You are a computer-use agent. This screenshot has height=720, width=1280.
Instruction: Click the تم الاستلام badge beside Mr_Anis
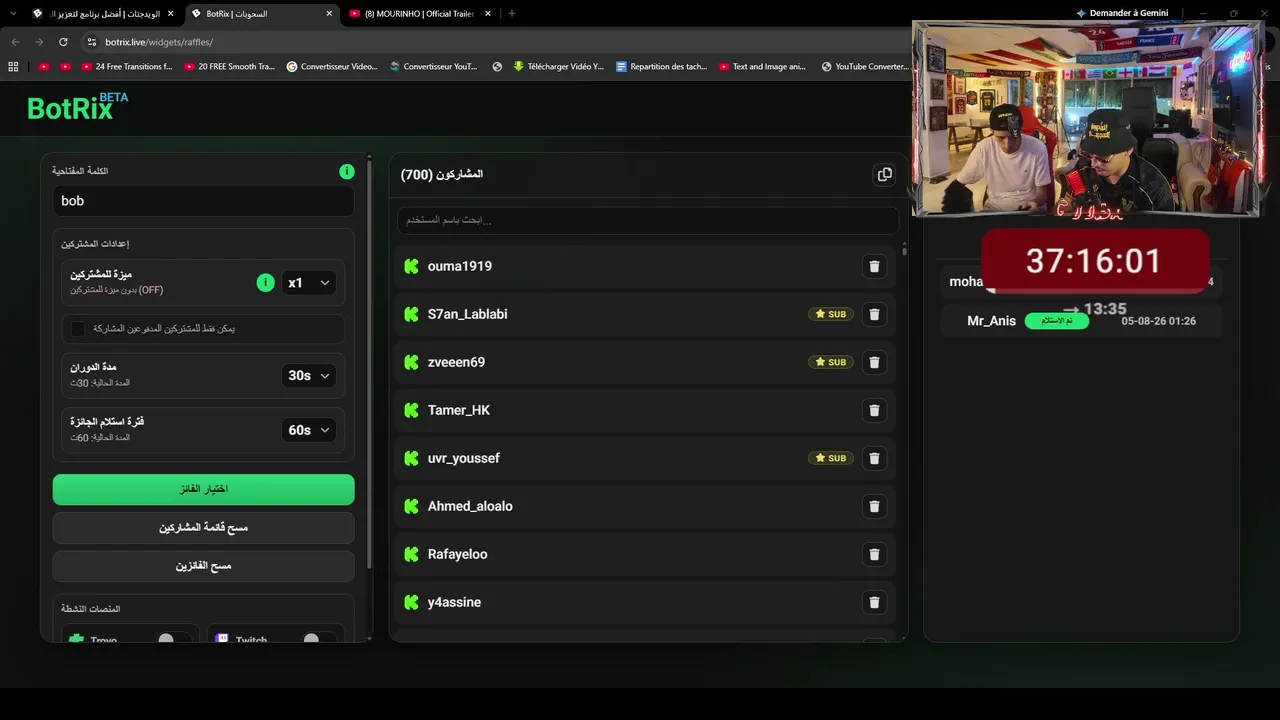pos(1056,321)
